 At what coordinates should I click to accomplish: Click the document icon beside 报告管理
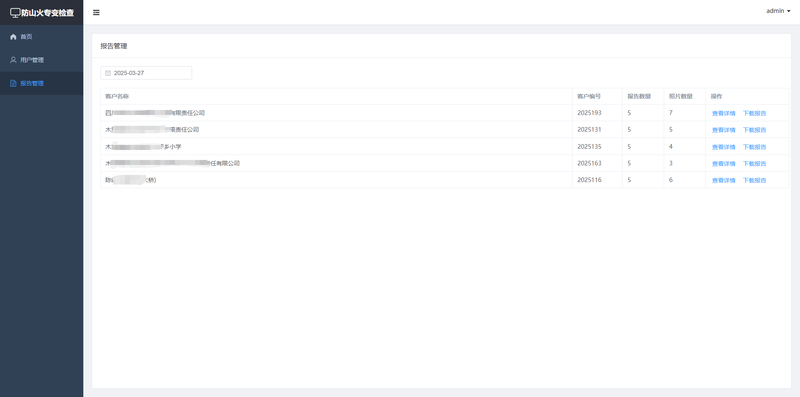pyautogui.click(x=13, y=83)
